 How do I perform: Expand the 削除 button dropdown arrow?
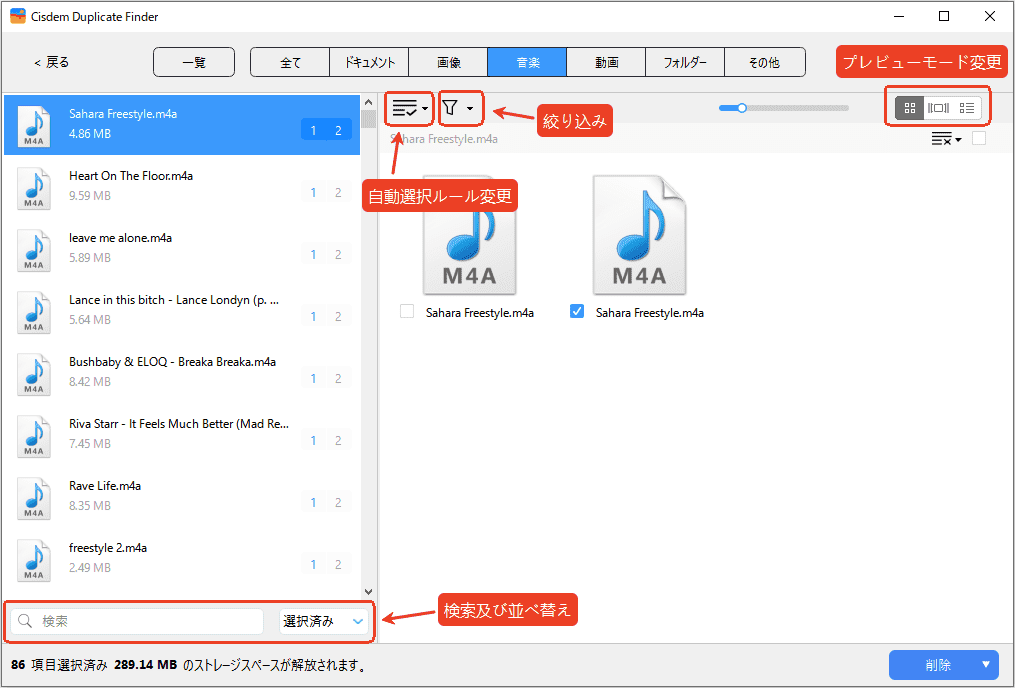(986, 665)
